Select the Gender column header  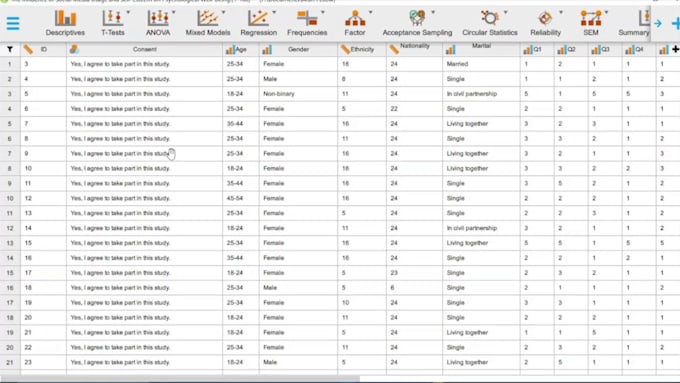tap(298, 49)
